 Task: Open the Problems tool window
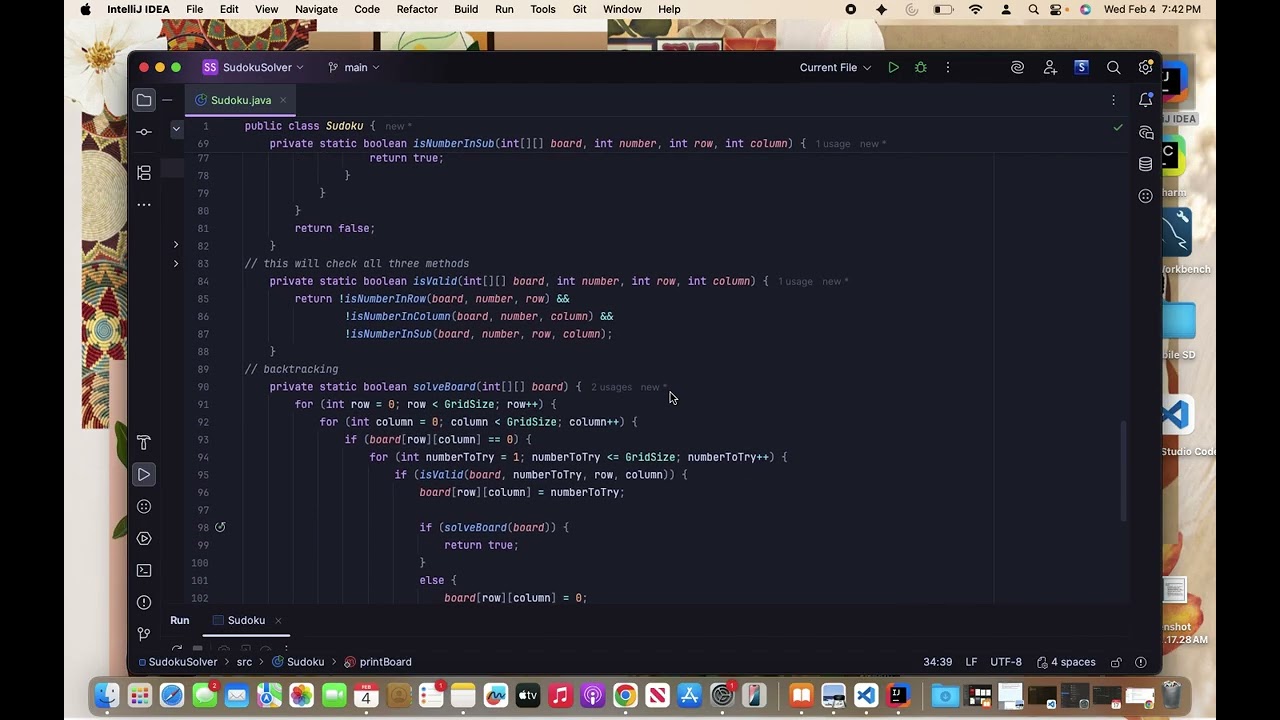coord(144,602)
